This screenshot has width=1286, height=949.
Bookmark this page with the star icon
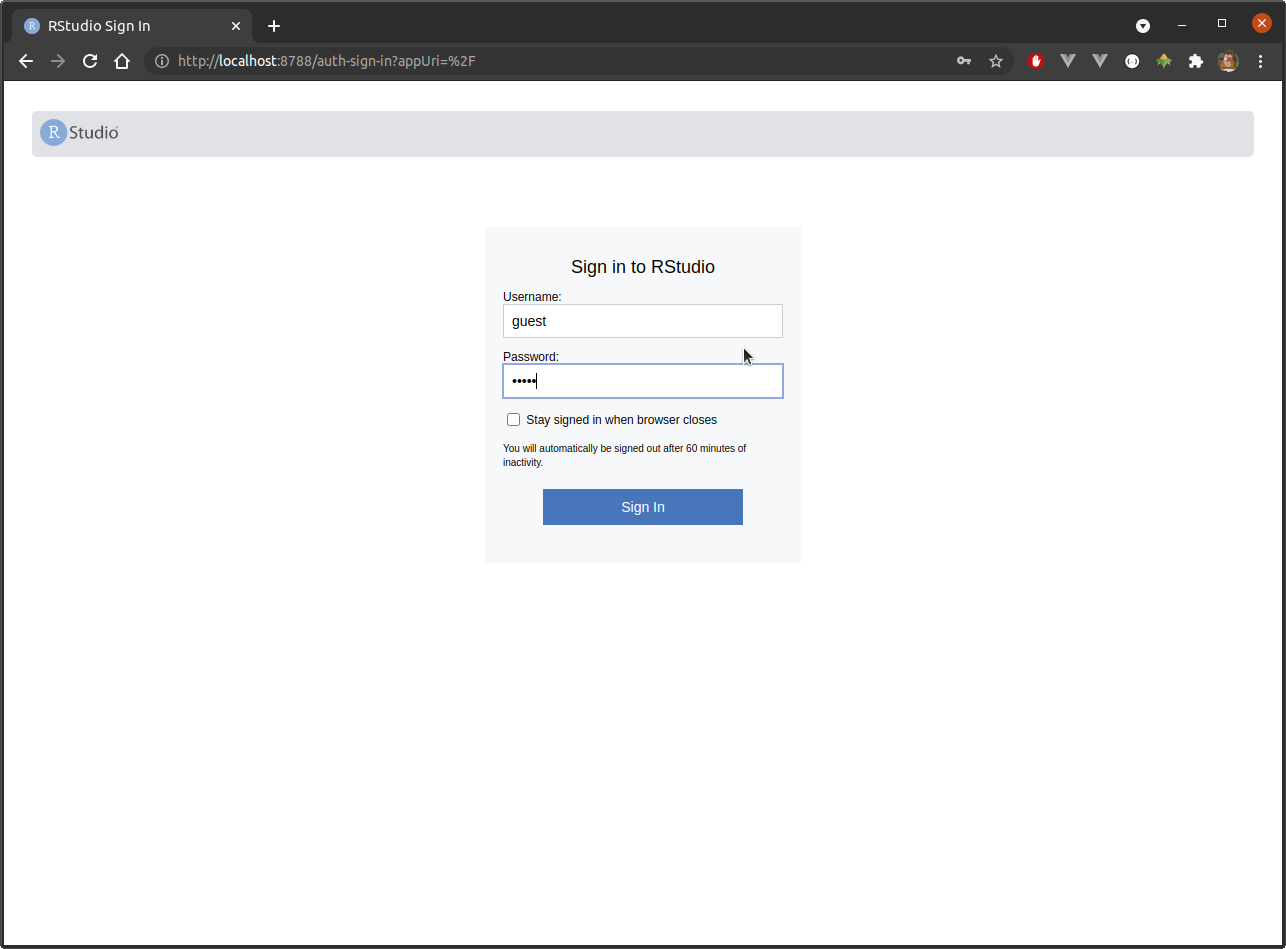pyautogui.click(x=996, y=61)
